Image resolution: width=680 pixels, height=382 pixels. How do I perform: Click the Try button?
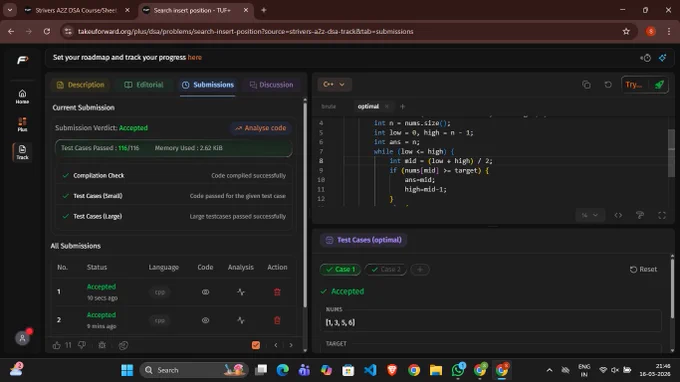click(x=634, y=85)
